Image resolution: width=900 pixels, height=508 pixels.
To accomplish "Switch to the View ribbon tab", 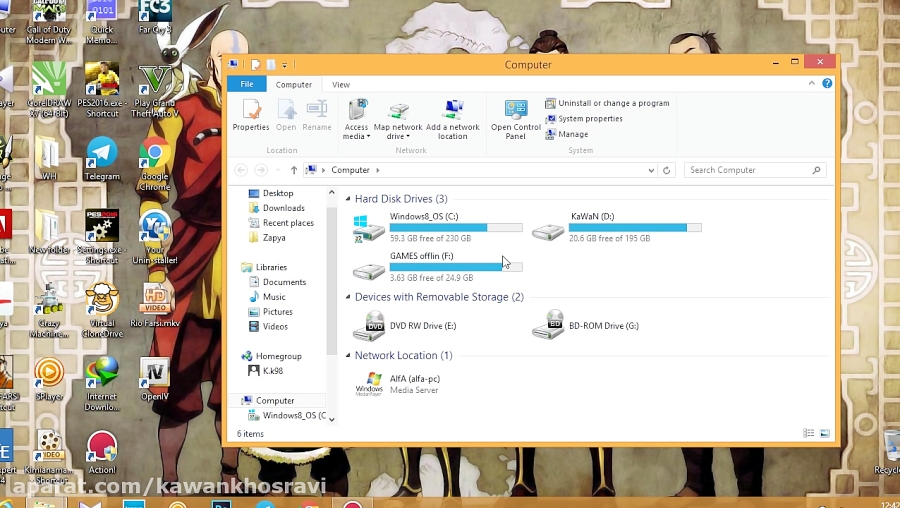I will click(340, 84).
